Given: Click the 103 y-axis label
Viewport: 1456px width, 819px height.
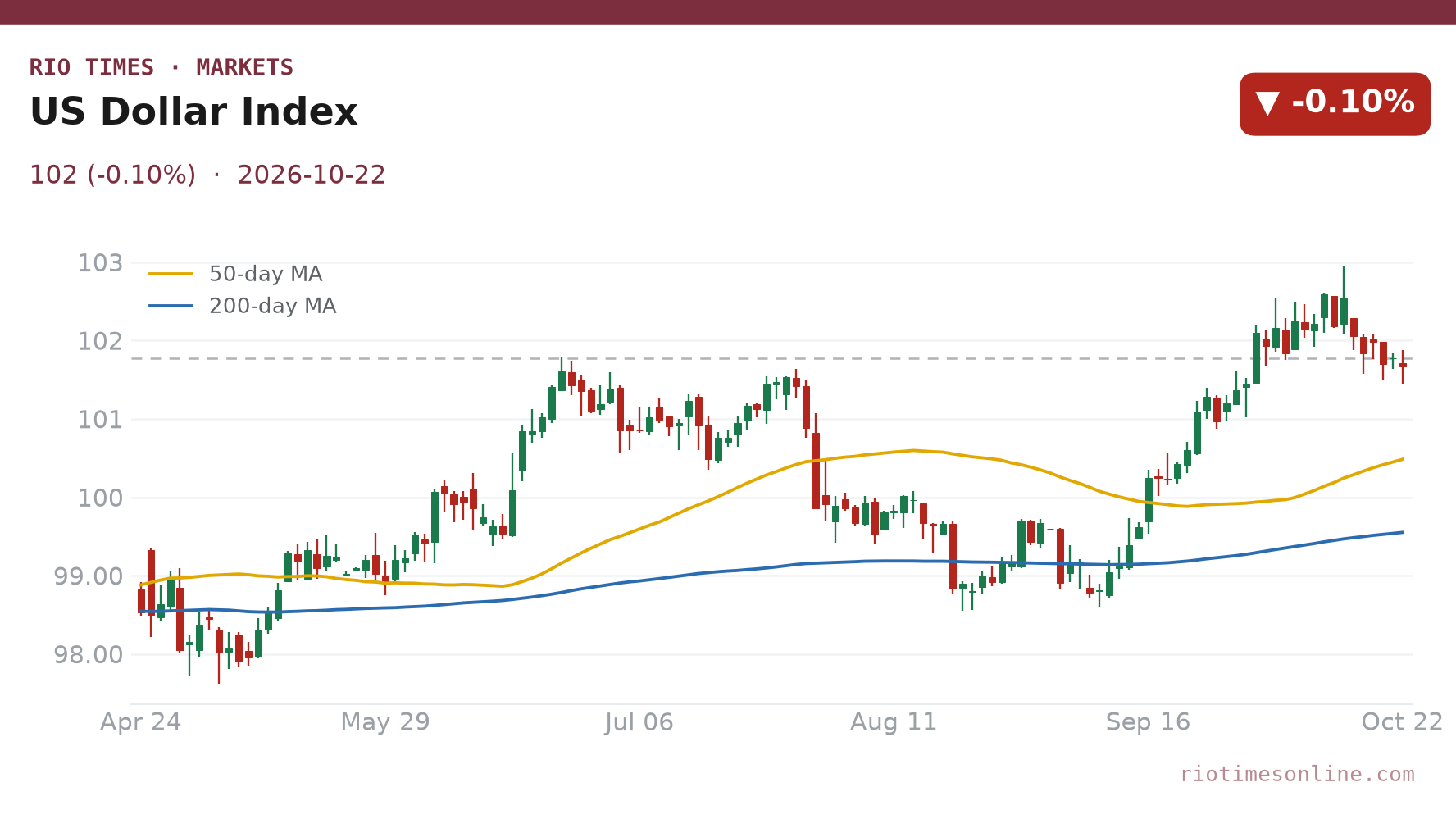Looking at the screenshot, I should pyautogui.click(x=100, y=263).
